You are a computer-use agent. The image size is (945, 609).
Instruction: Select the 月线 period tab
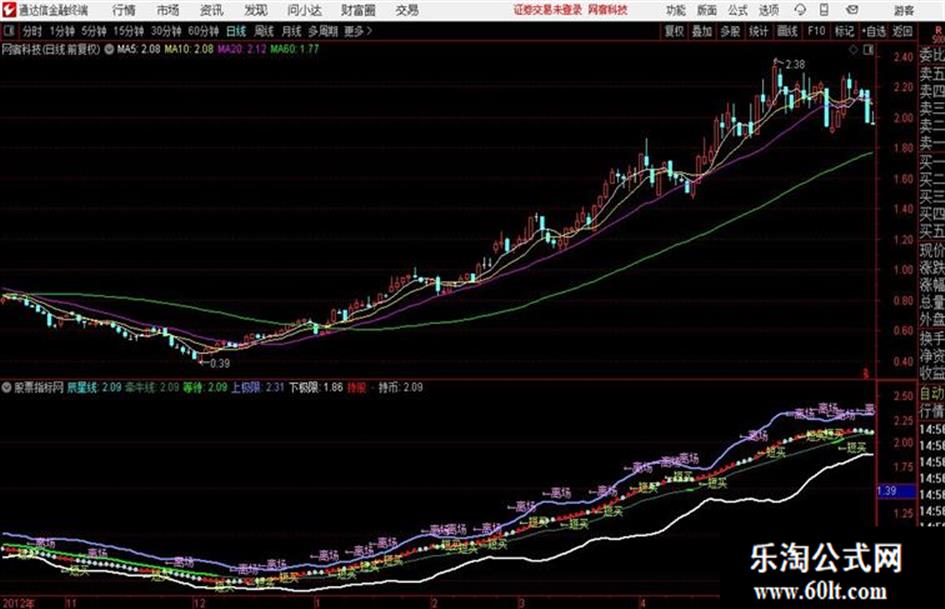(x=292, y=31)
